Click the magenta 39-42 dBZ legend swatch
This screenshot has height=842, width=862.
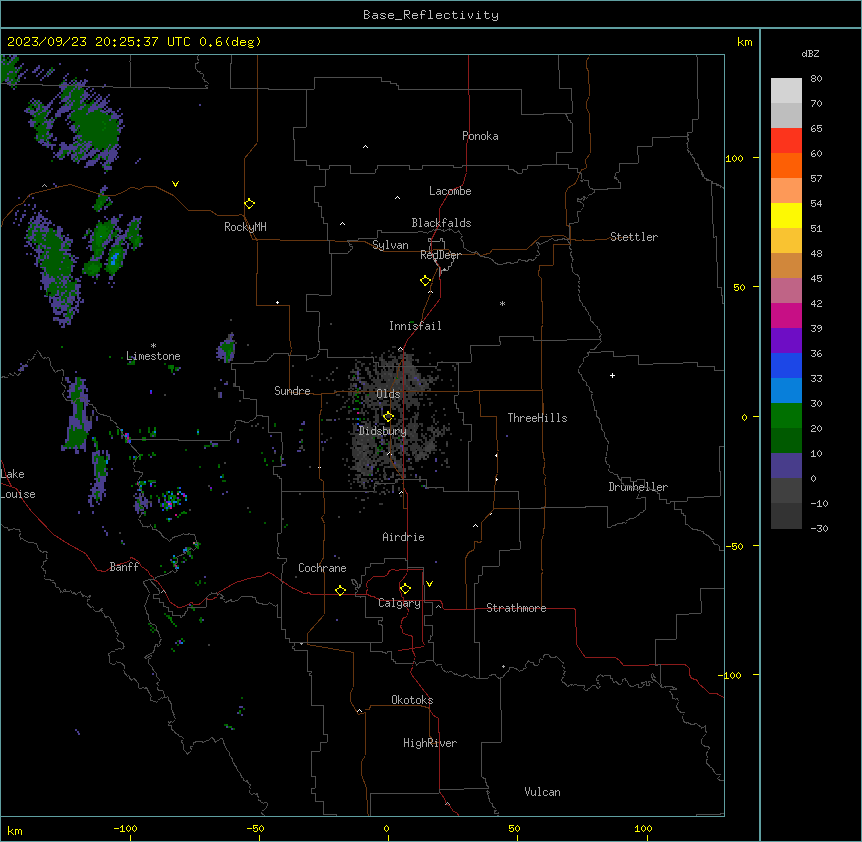pos(786,315)
